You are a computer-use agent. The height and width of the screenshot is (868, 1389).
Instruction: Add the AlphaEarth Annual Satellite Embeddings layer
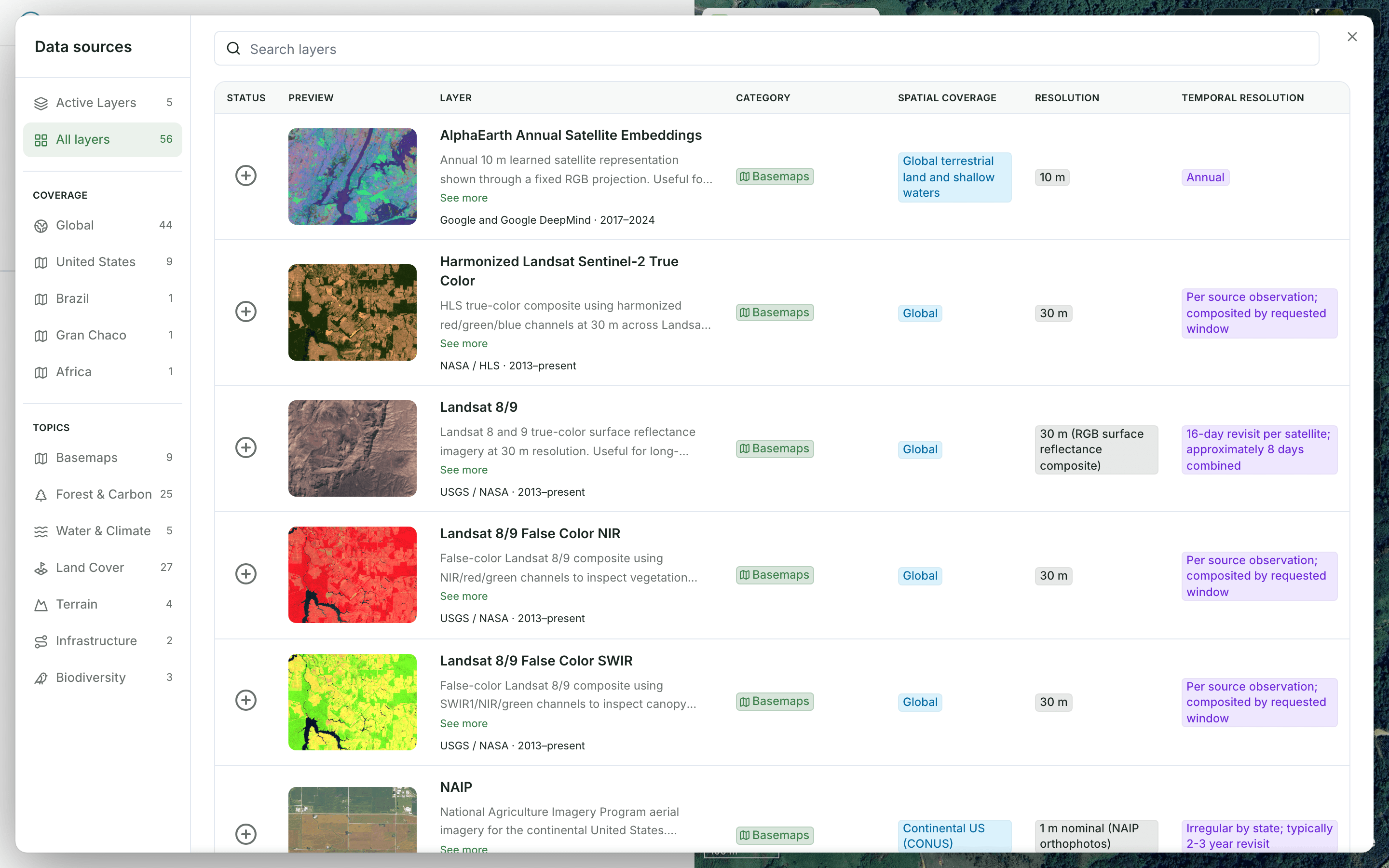245,176
